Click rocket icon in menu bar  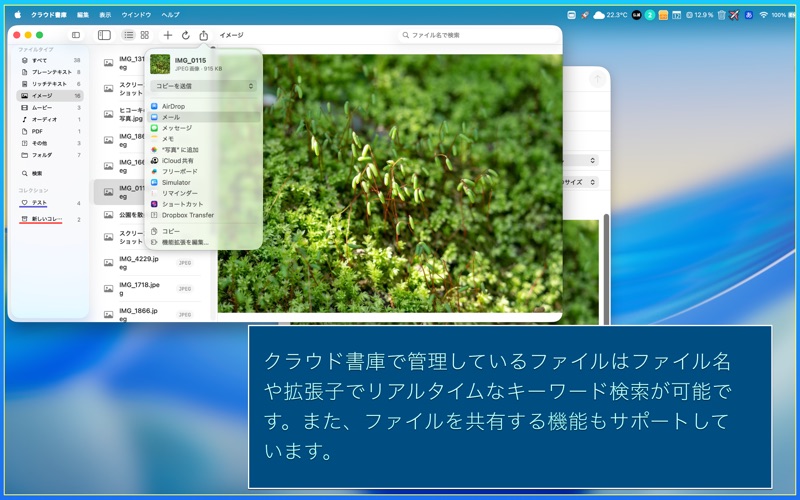click(x=585, y=15)
